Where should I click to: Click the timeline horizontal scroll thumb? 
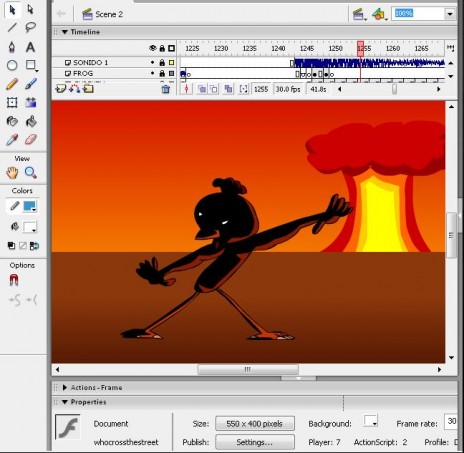[394, 89]
